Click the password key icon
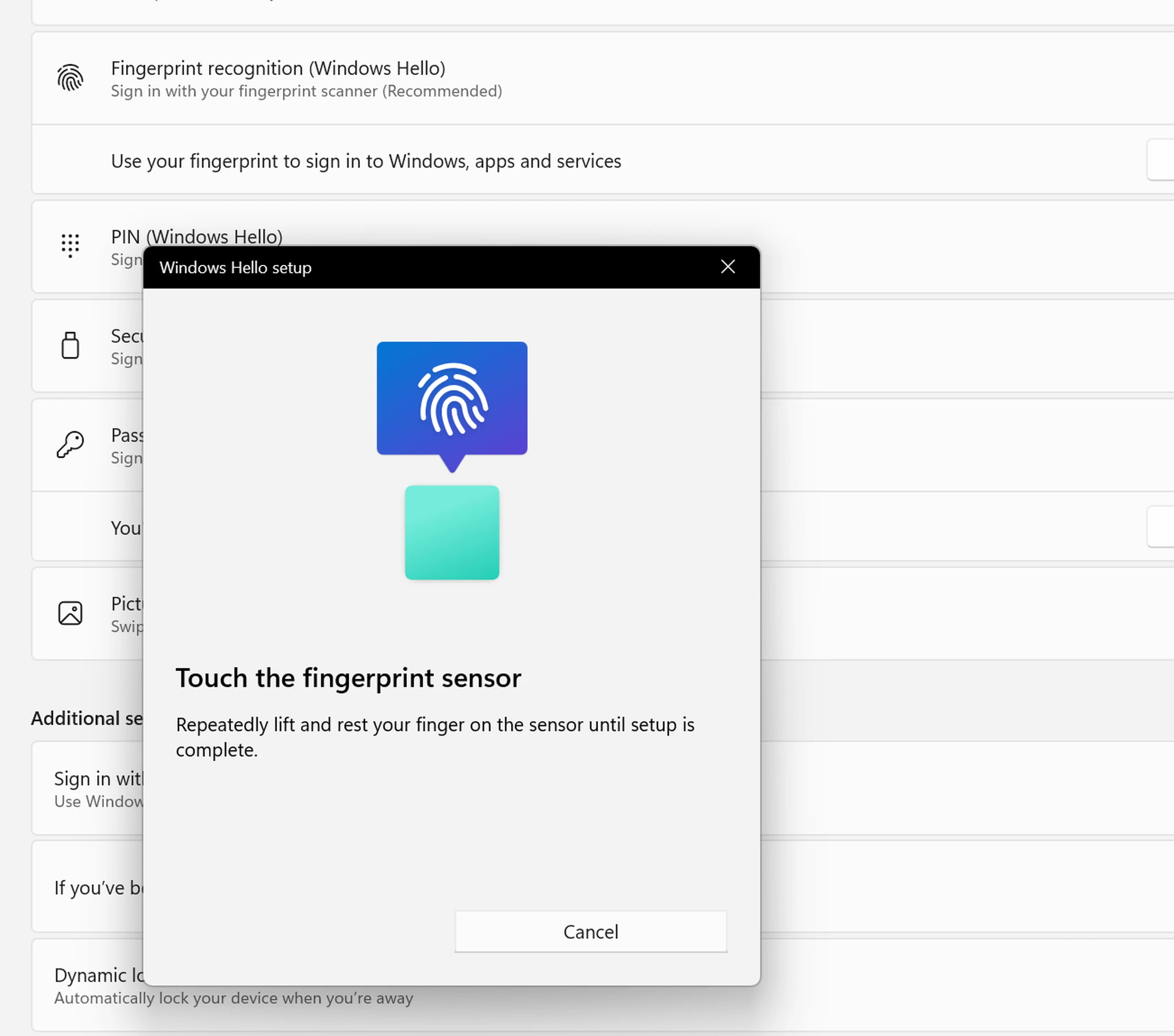This screenshot has width=1174, height=1036. 70,445
